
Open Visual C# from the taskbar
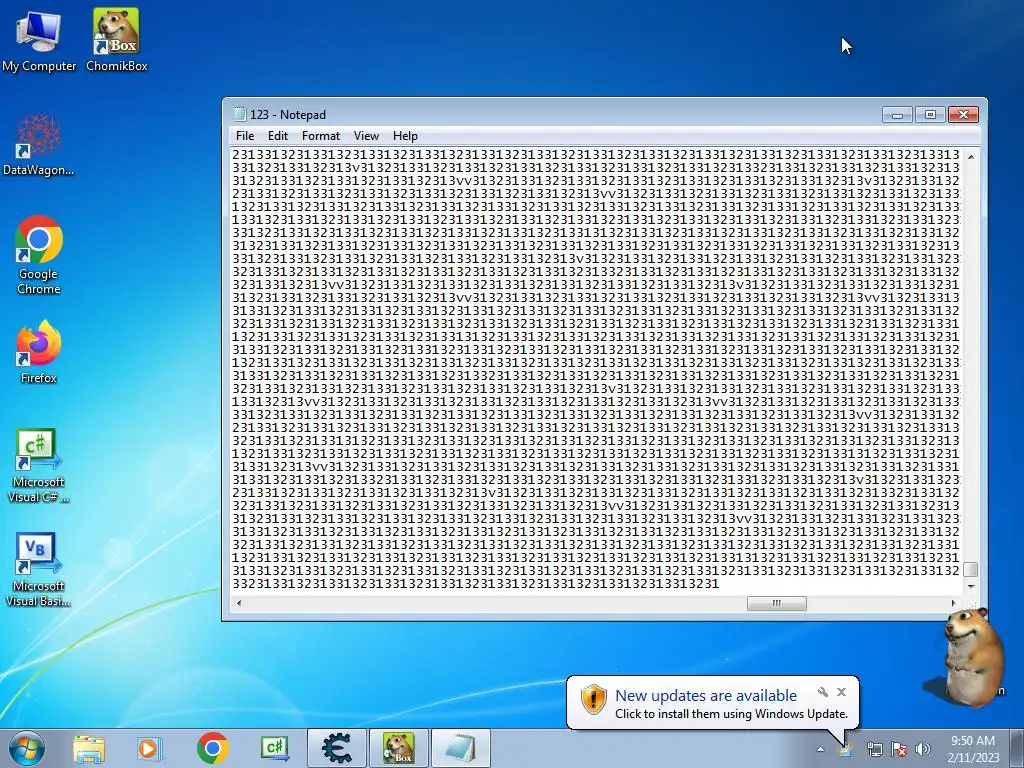coord(275,748)
